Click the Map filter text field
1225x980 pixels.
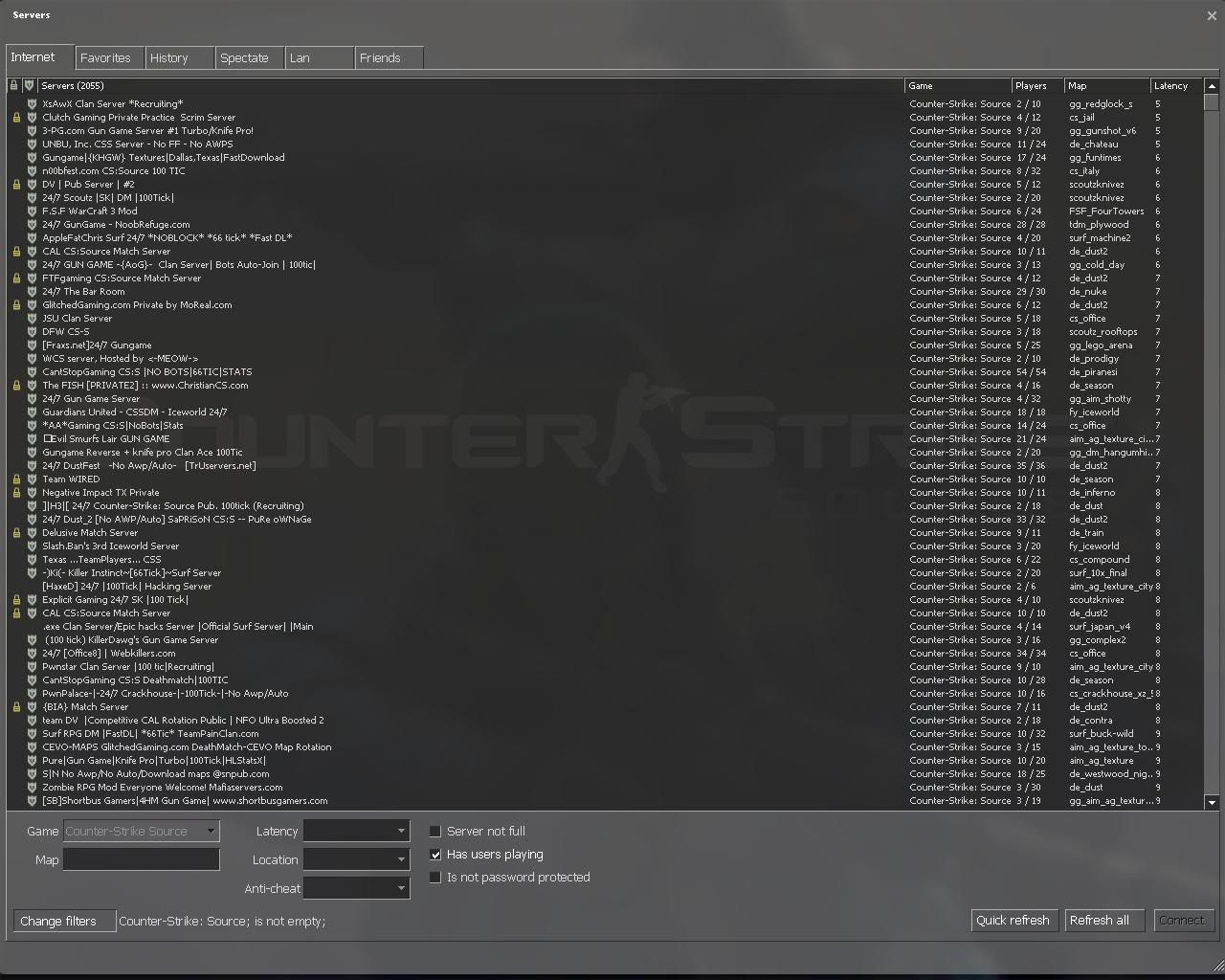pos(142,859)
